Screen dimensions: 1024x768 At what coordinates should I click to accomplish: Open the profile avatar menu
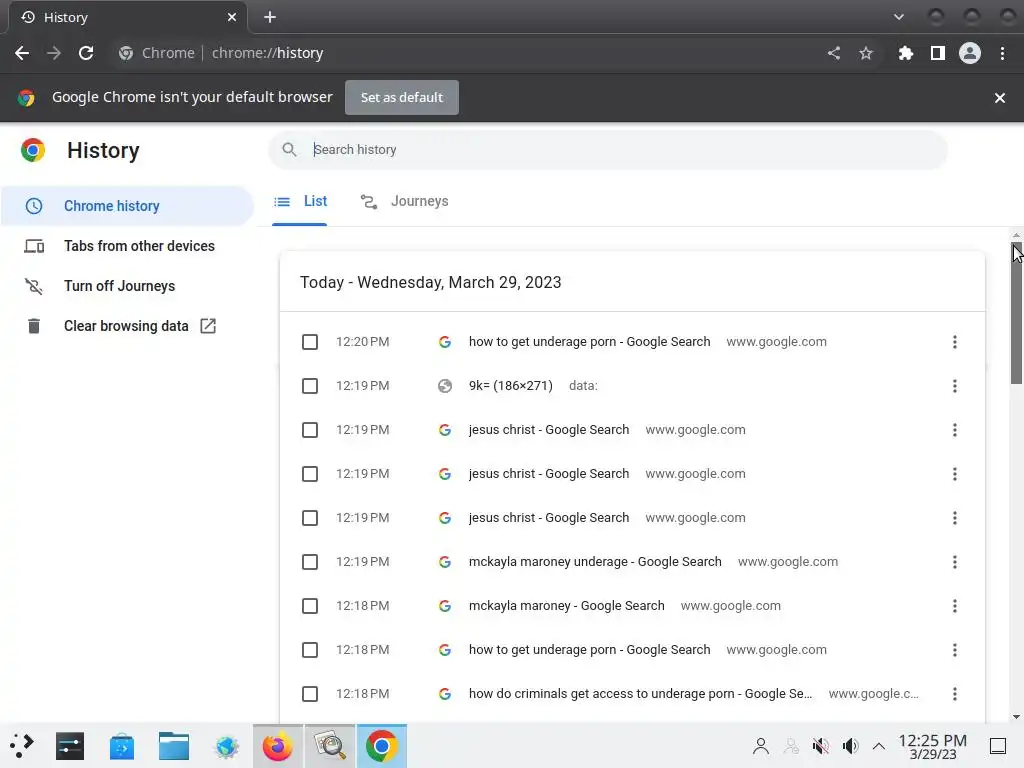[x=970, y=53]
